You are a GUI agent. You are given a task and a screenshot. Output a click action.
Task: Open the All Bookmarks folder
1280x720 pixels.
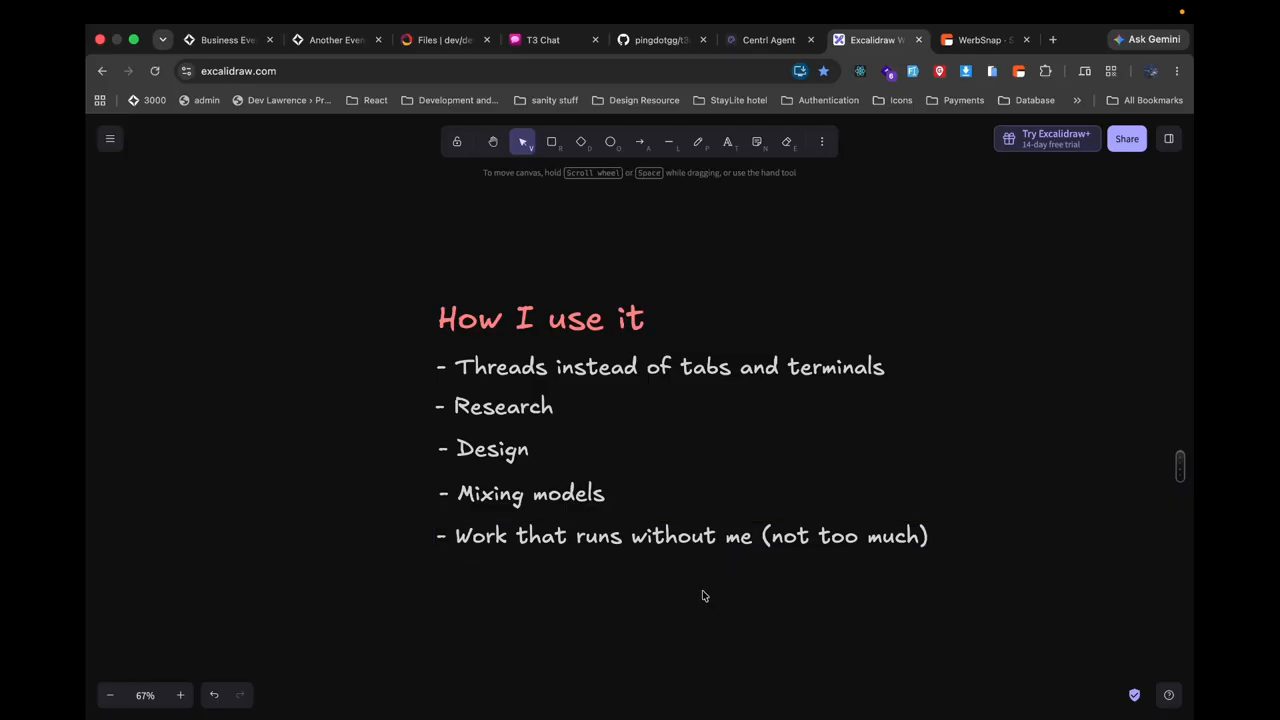(x=1144, y=100)
